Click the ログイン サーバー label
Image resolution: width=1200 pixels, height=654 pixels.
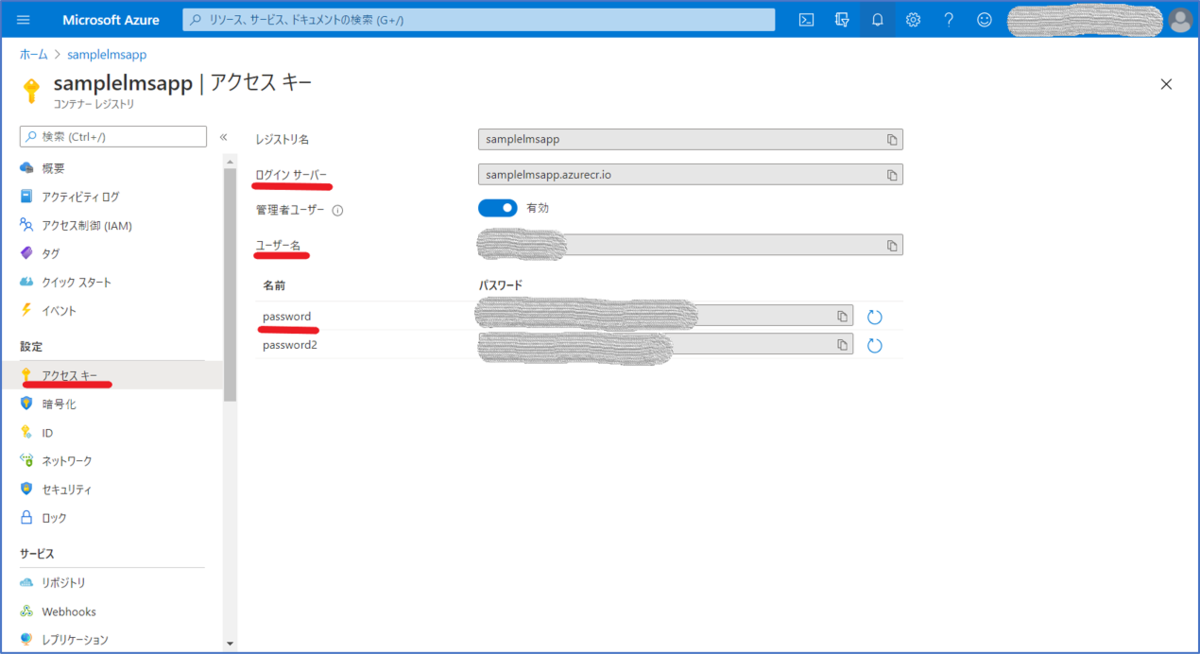click(x=291, y=175)
